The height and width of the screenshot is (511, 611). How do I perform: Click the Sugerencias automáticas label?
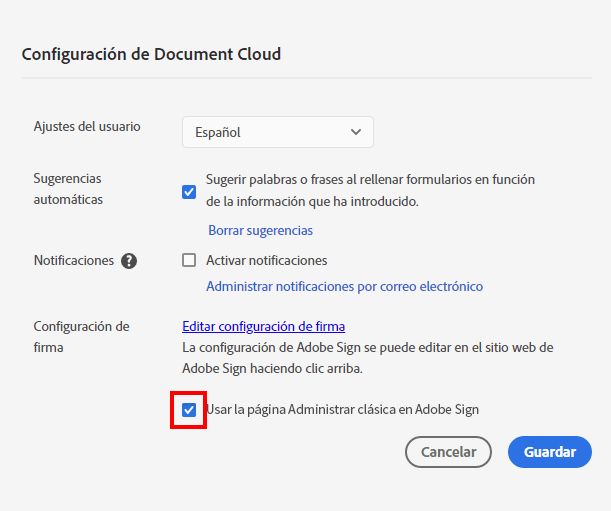tap(68, 189)
